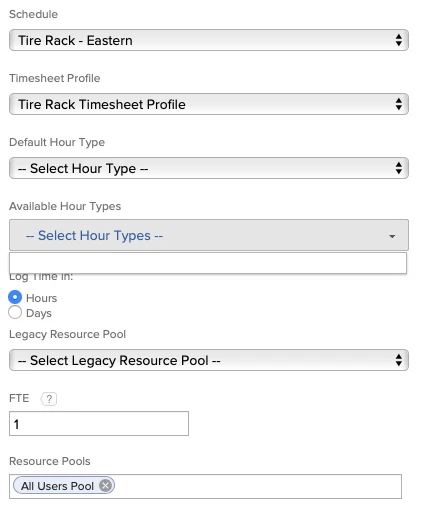This screenshot has height=511, width=444.
Task: Click the Timesheet Profile stepper arrows
Action: pyautogui.click(x=398, y=104)
